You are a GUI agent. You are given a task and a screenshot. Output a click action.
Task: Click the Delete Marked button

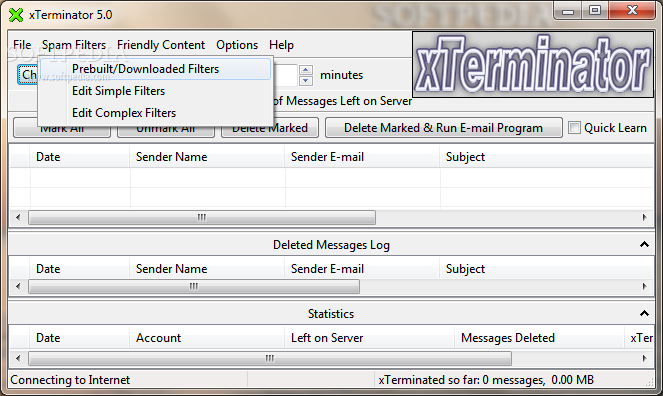(270, 129)
